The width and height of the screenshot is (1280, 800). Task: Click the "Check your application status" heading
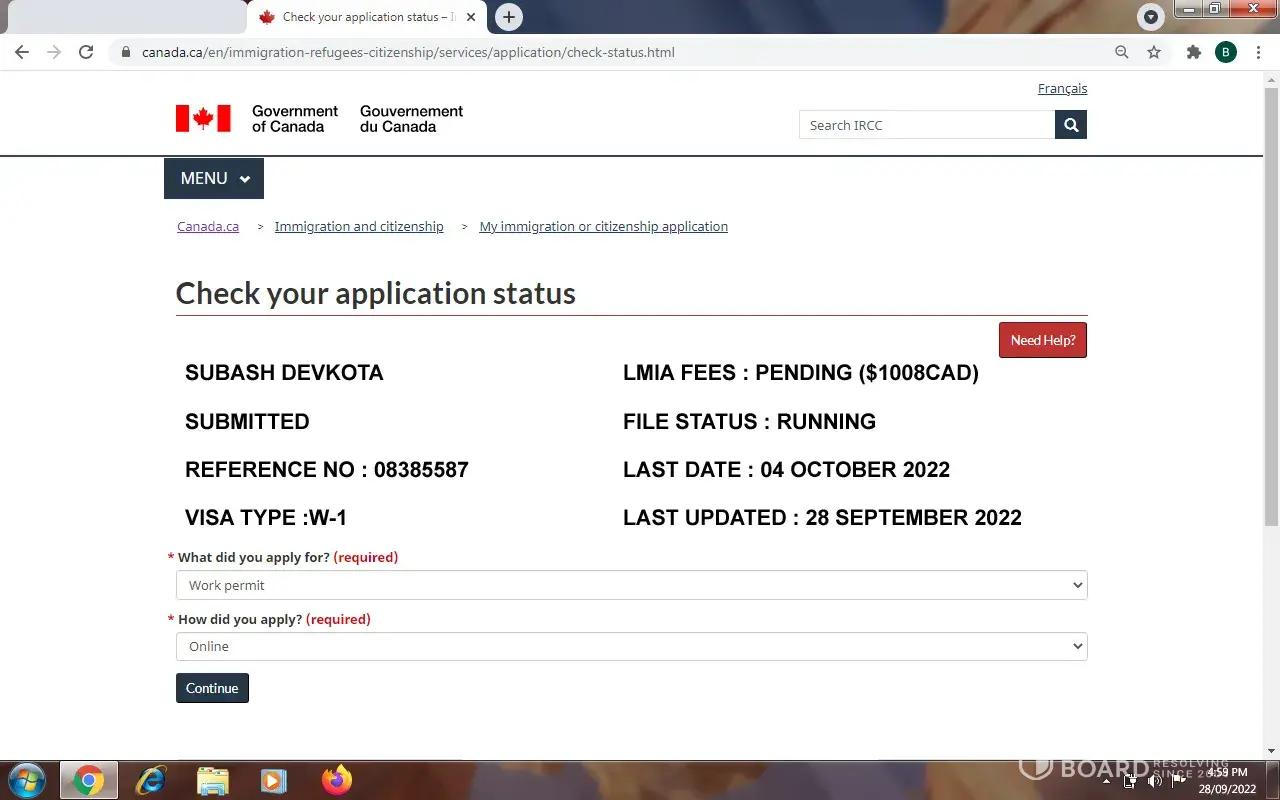pyautogui.click(x=376, y=293)
